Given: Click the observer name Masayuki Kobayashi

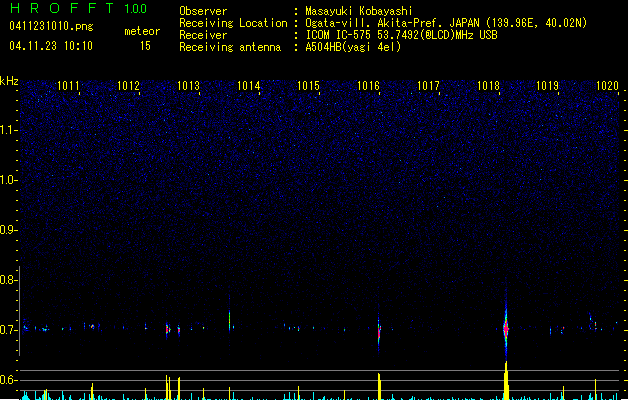Looking at the screenshot, I should 359,11.
